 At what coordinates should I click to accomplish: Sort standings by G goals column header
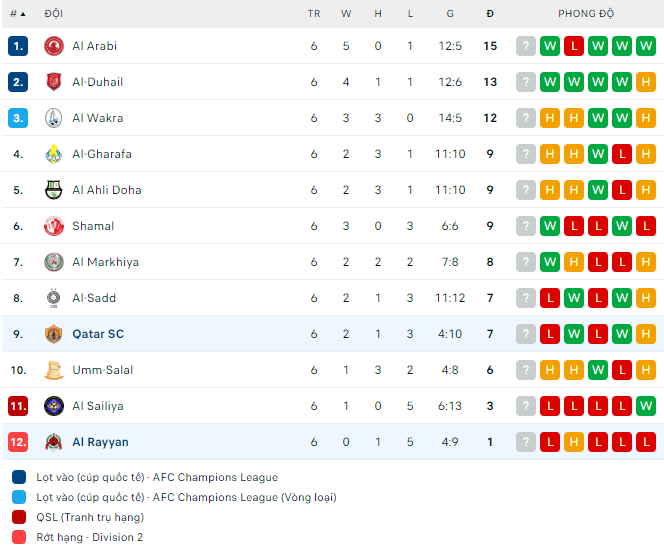click(x=450, y=14)
